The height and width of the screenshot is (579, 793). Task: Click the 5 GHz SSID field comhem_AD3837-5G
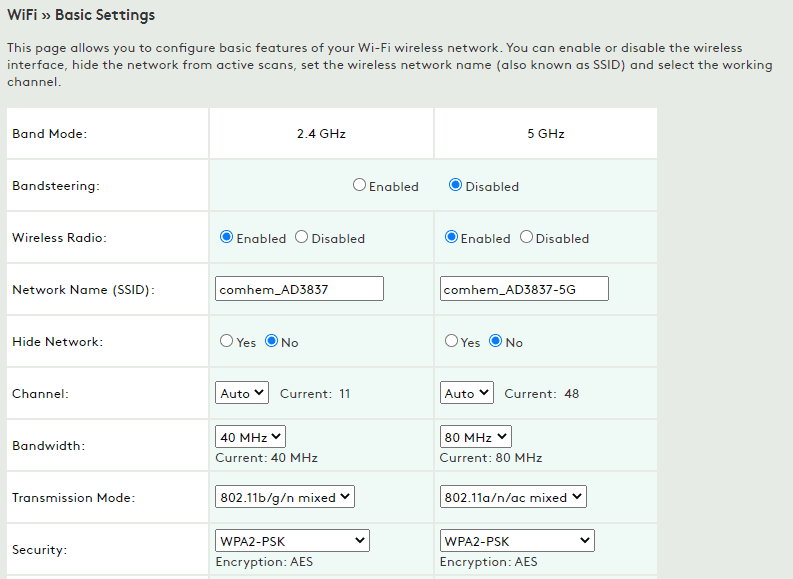coord(524,289)
